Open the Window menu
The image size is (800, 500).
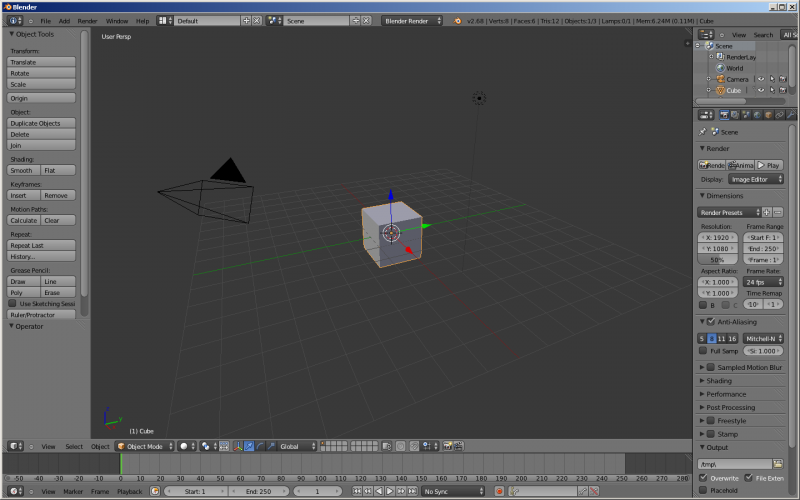coord(116,20)
